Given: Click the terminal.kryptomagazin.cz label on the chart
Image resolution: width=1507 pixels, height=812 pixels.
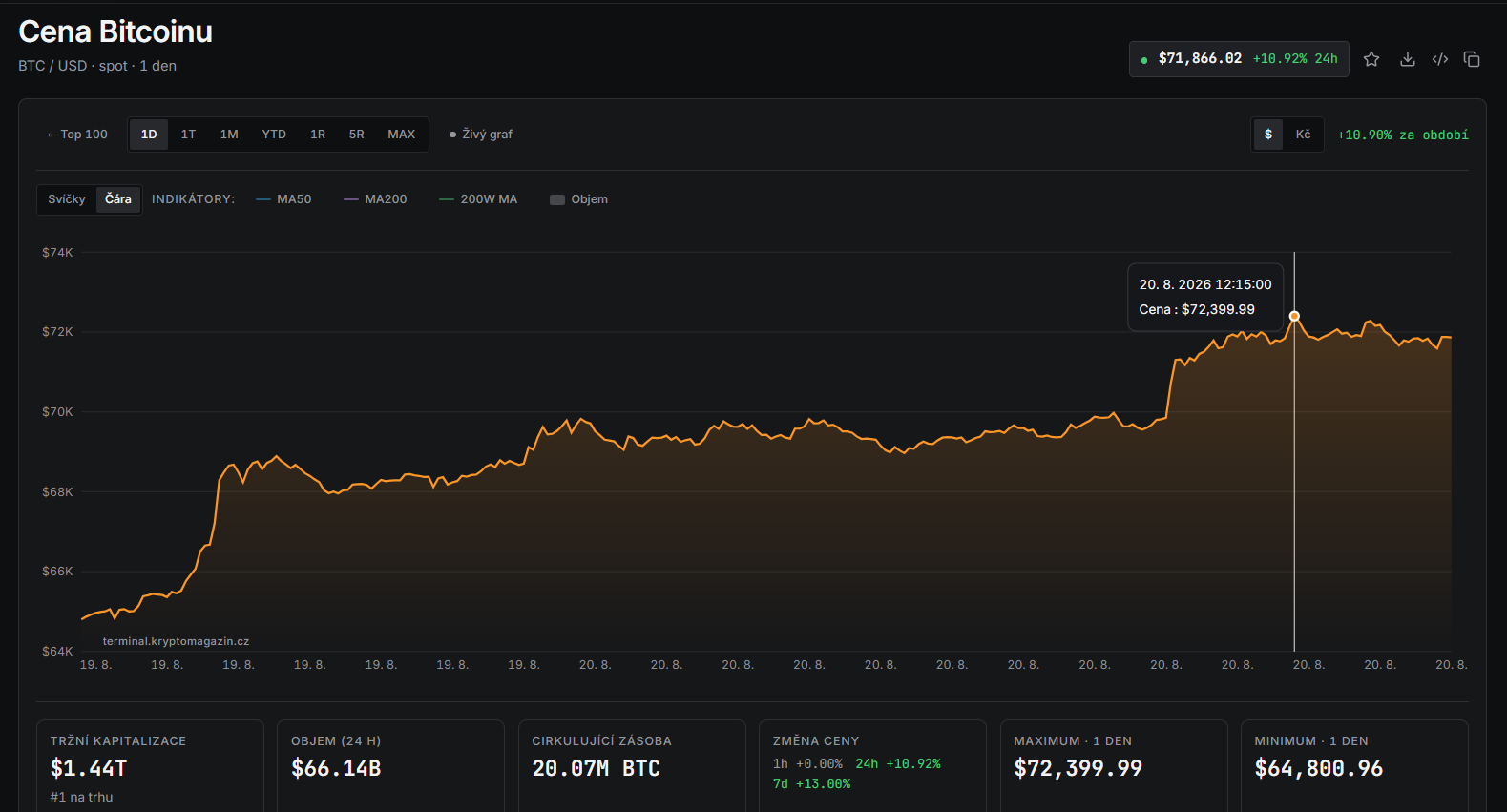Looking at the screenshot, I should [x=176, y=641].
